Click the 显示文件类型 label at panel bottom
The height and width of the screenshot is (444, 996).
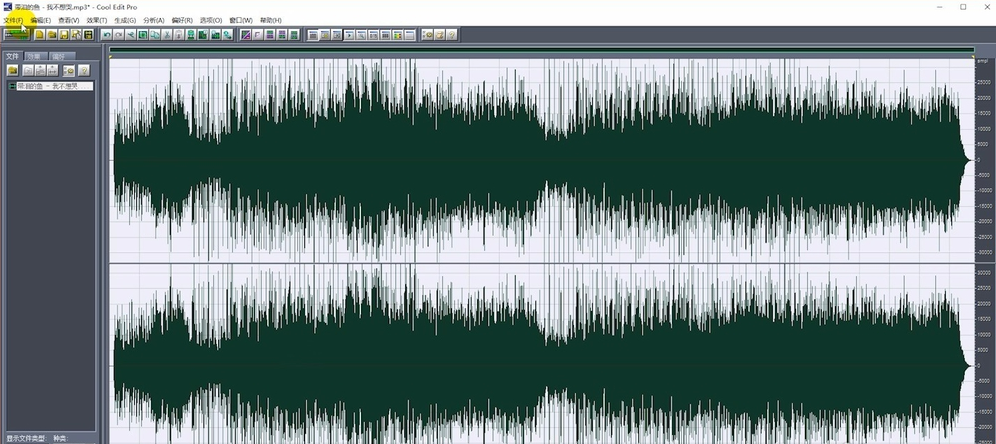point(25,438)
